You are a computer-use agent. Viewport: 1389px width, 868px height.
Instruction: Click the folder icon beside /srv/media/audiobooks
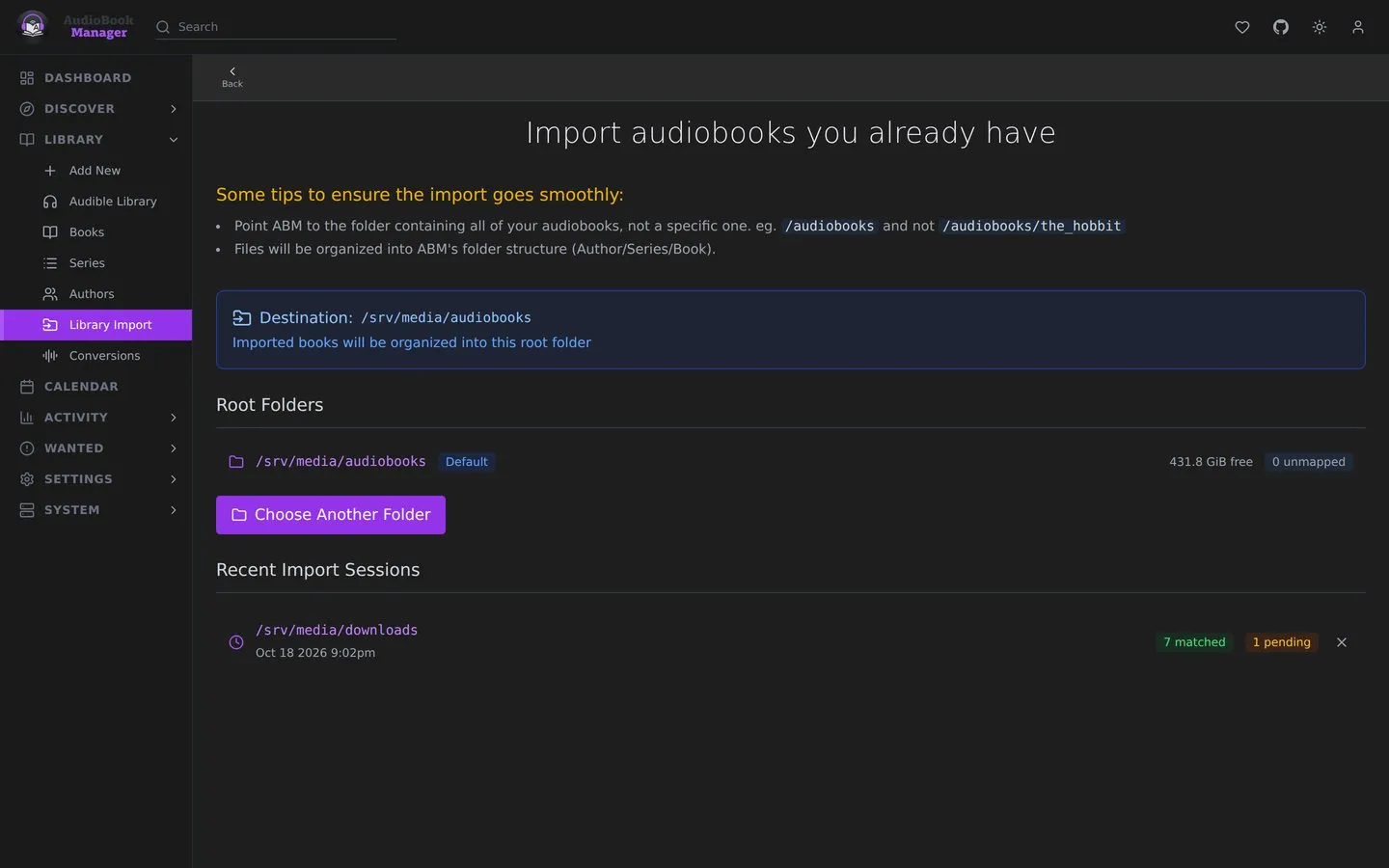click(236, 462)
